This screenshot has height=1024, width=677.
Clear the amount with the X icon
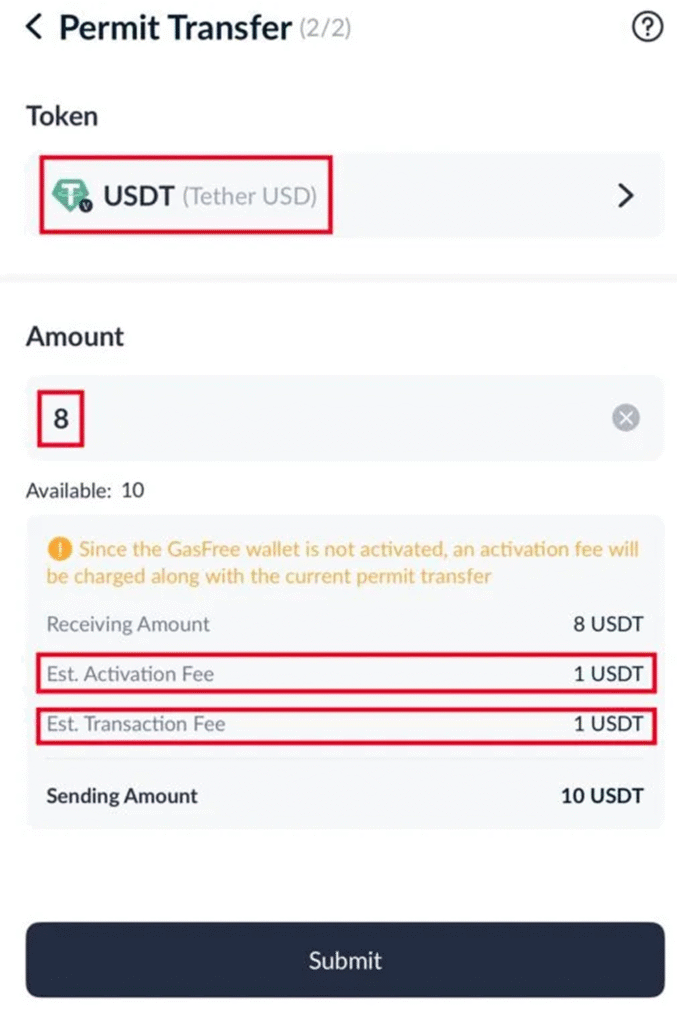[x=626, y=418]
